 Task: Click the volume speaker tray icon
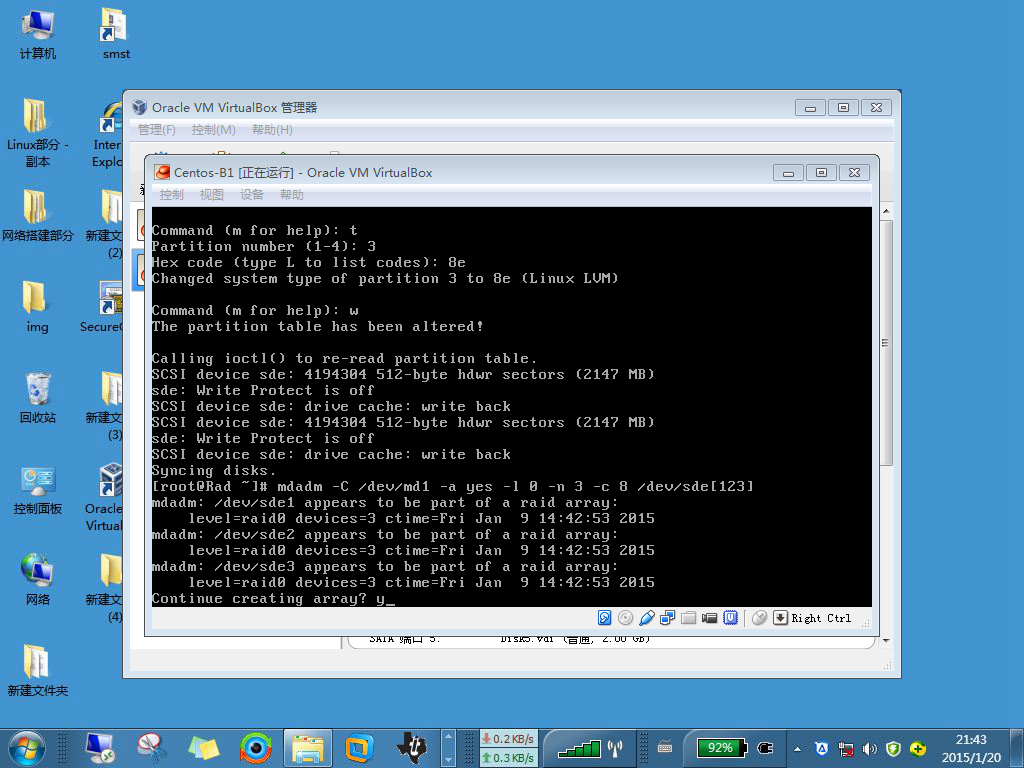(870, 749)
